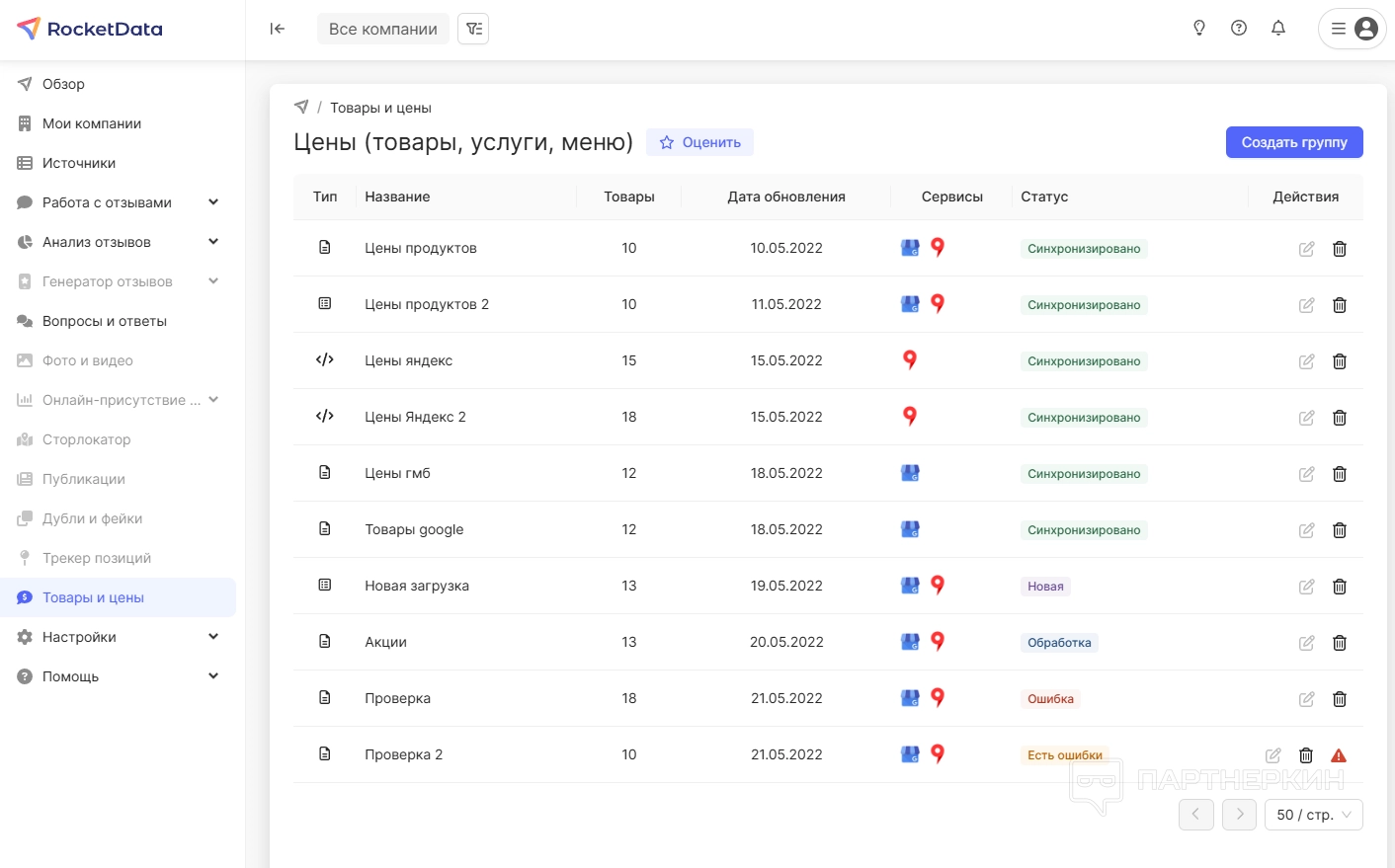The width and height of the screenshot is (1395, 868).
Task: Open "Вопросы и ответы" menu item
Action: pos(104,321)
